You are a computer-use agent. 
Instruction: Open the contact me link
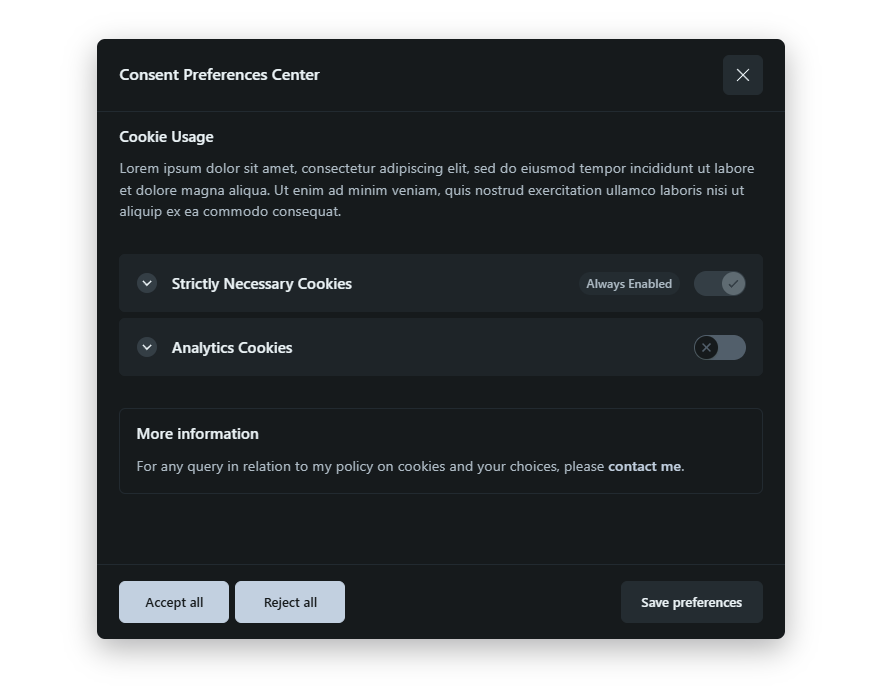click(644, 466)
